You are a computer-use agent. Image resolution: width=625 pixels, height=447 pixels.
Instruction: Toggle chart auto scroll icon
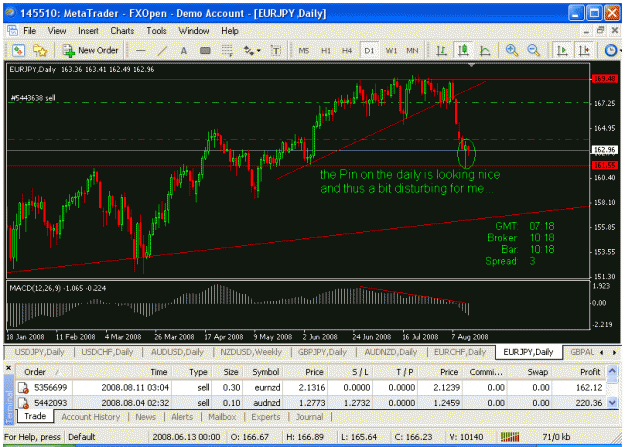coord(562,51)
